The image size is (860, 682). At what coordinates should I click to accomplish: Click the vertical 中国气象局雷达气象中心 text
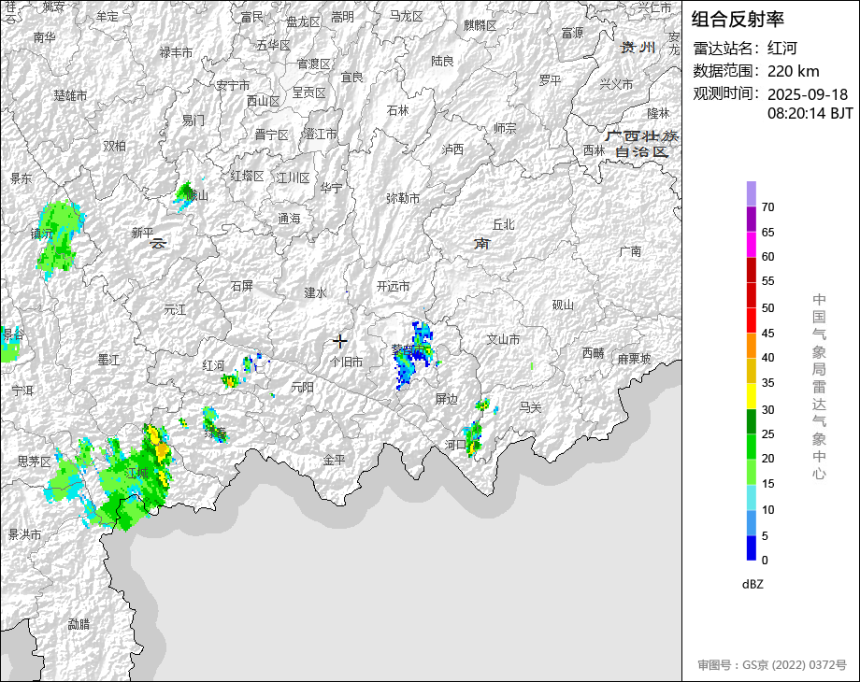(x=819, y=387)
